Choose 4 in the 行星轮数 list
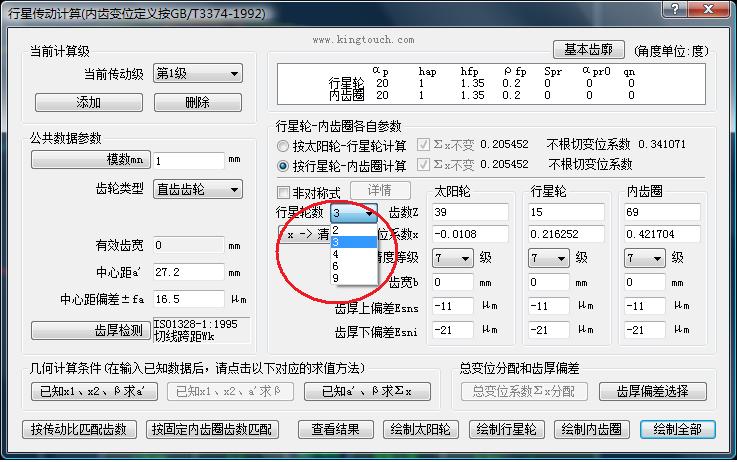Image resolution: width=737 pixels, height=462 pixels. click(x=354, y=254)
